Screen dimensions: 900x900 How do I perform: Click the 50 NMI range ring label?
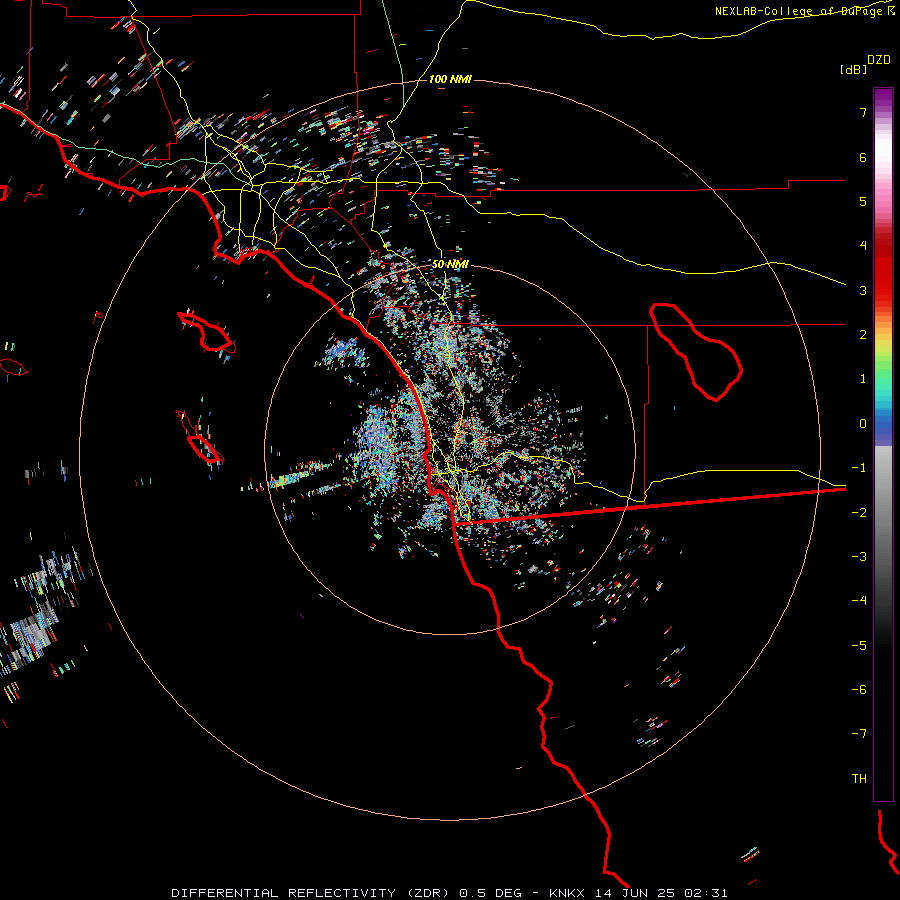click(450, 264)
